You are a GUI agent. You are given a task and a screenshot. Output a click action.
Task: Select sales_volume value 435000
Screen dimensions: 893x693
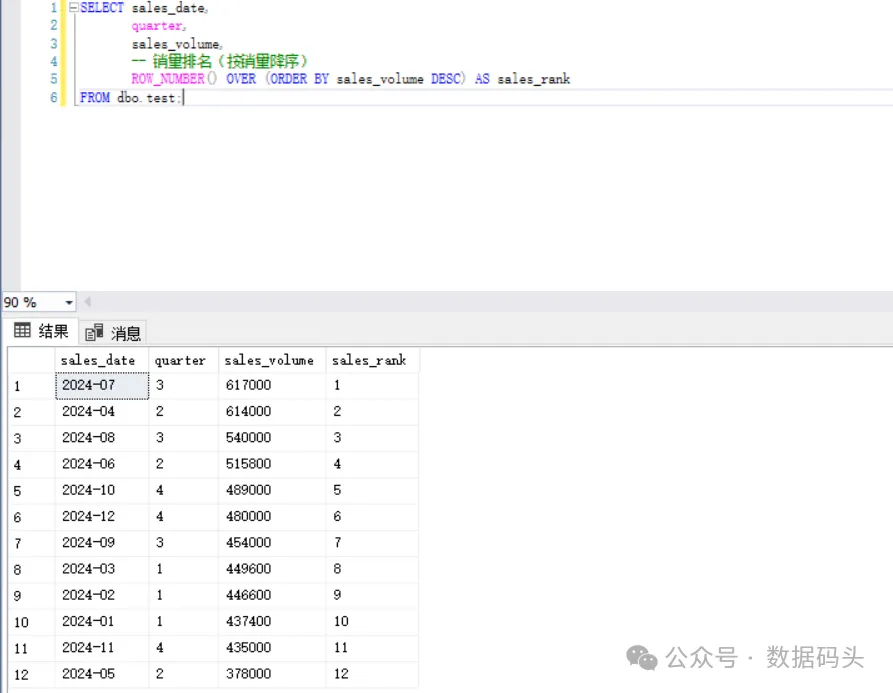click(272, 647)
